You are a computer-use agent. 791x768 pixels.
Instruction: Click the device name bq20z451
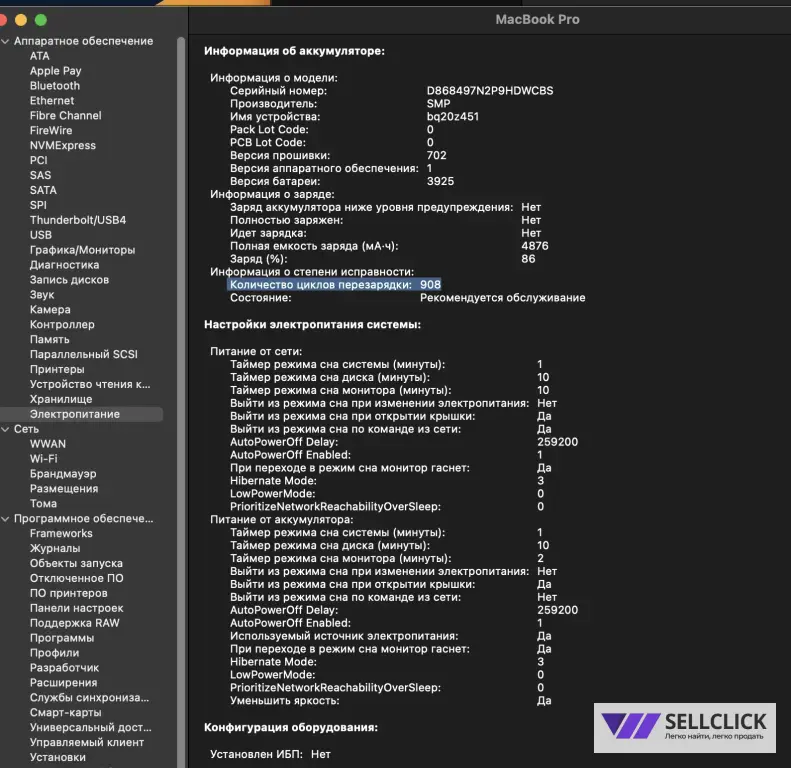coord(453,117)
